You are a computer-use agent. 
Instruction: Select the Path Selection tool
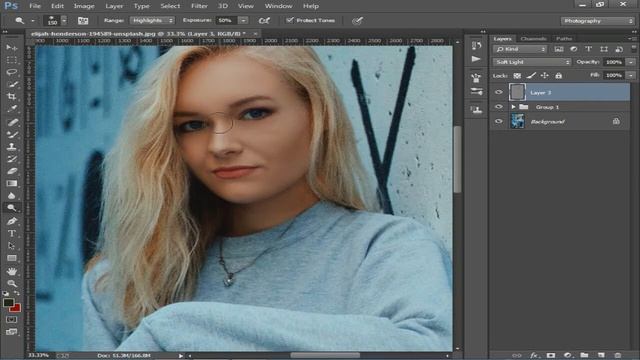tap(11, 246)
